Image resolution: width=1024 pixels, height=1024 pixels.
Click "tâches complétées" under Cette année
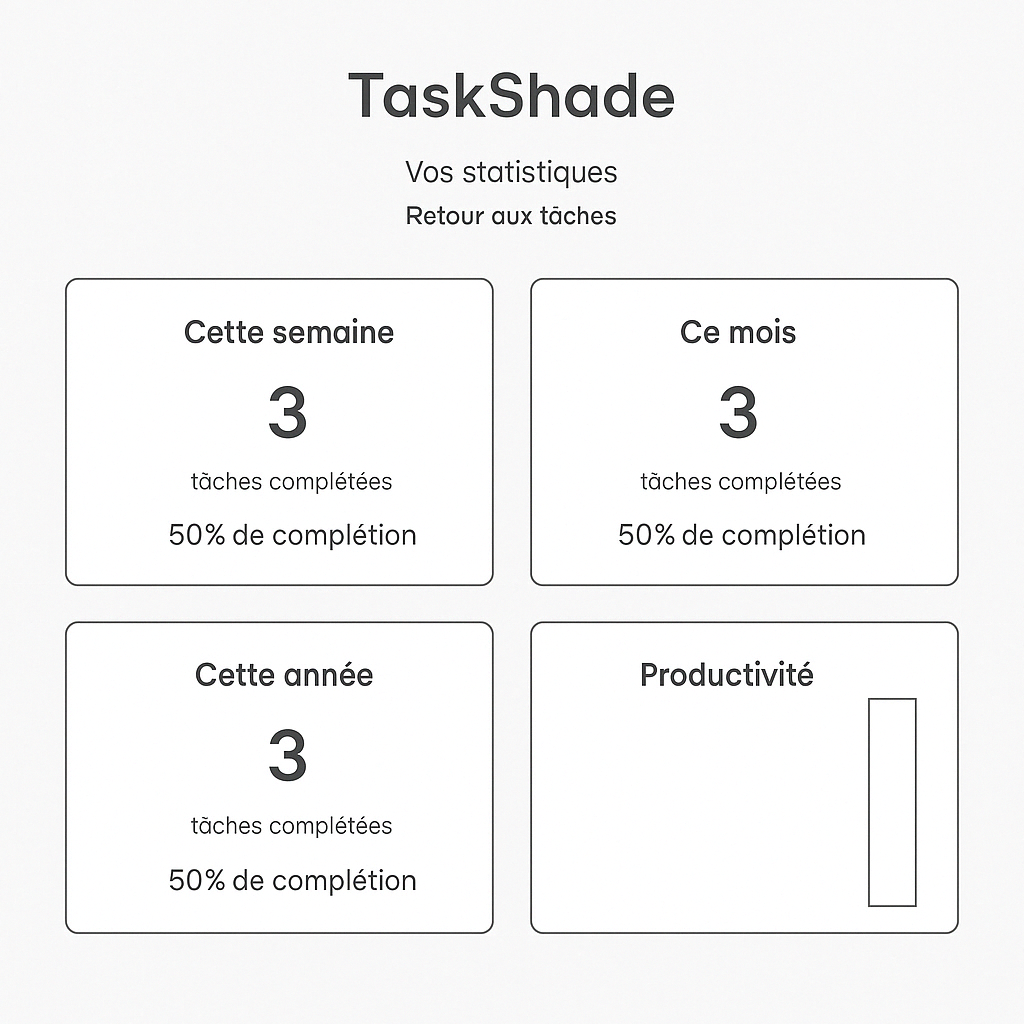point(291,826)
